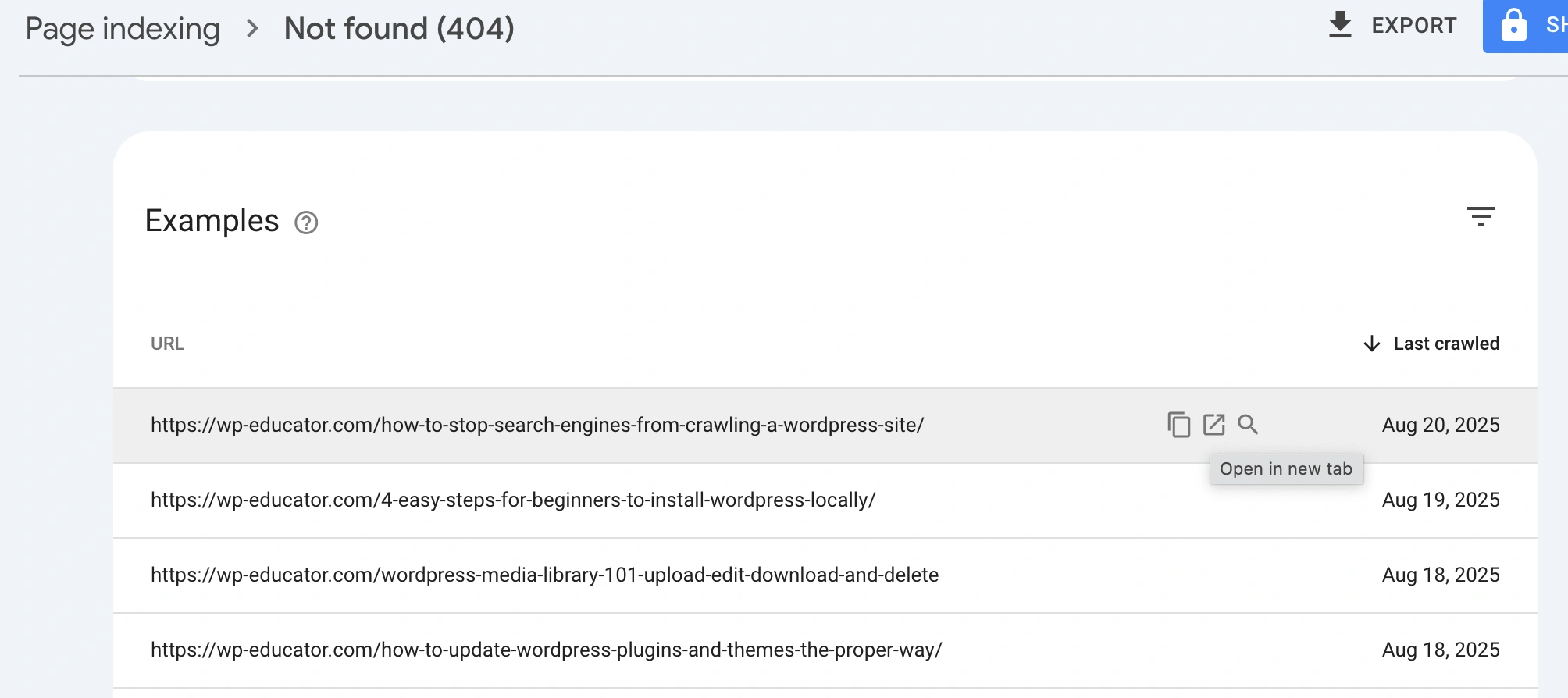Select the wordpress-media-library-101 URL row

[544, 575]
